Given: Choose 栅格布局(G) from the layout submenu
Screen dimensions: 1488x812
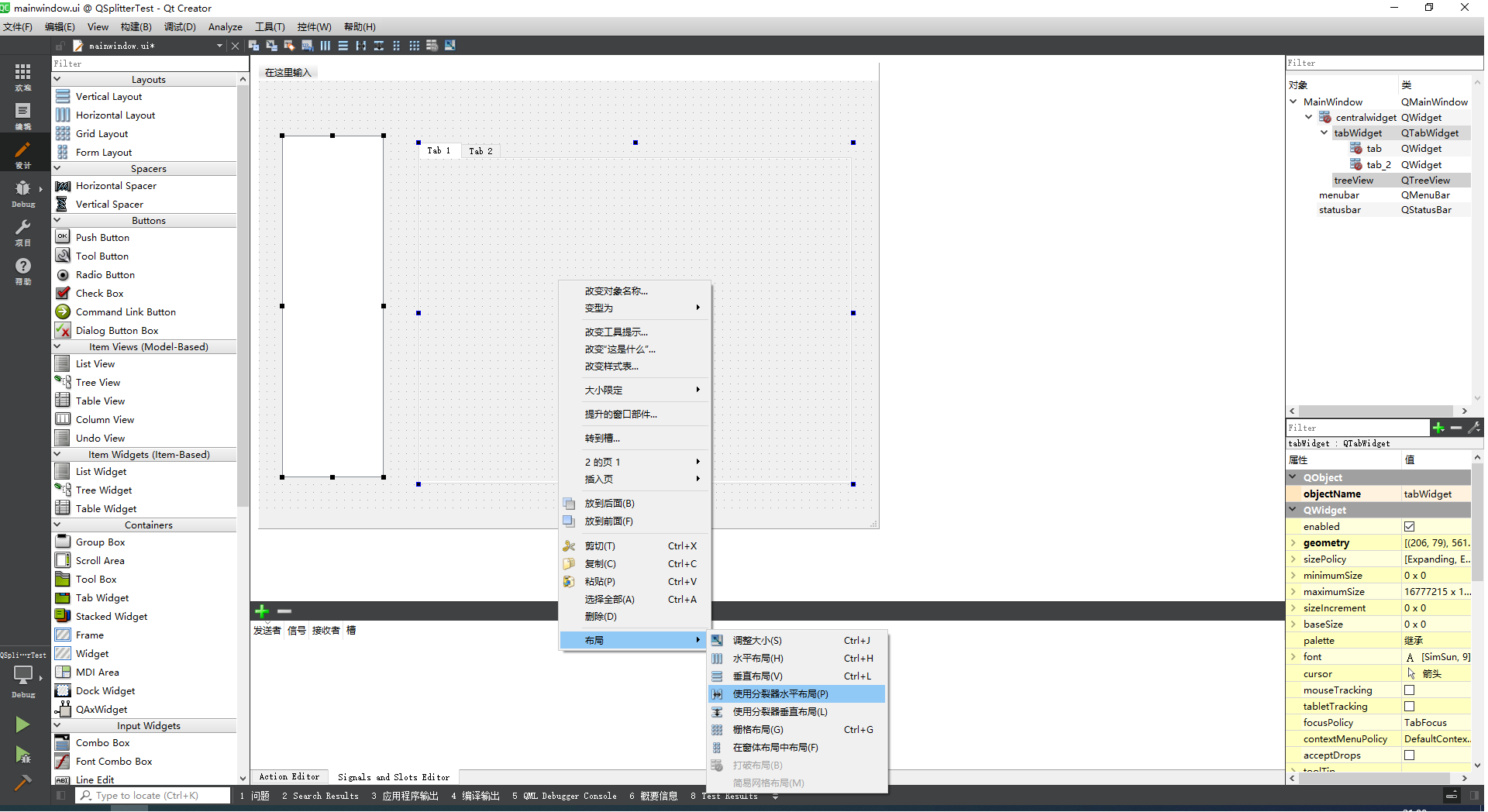Looking at the screenshot, I should point(797,730).
